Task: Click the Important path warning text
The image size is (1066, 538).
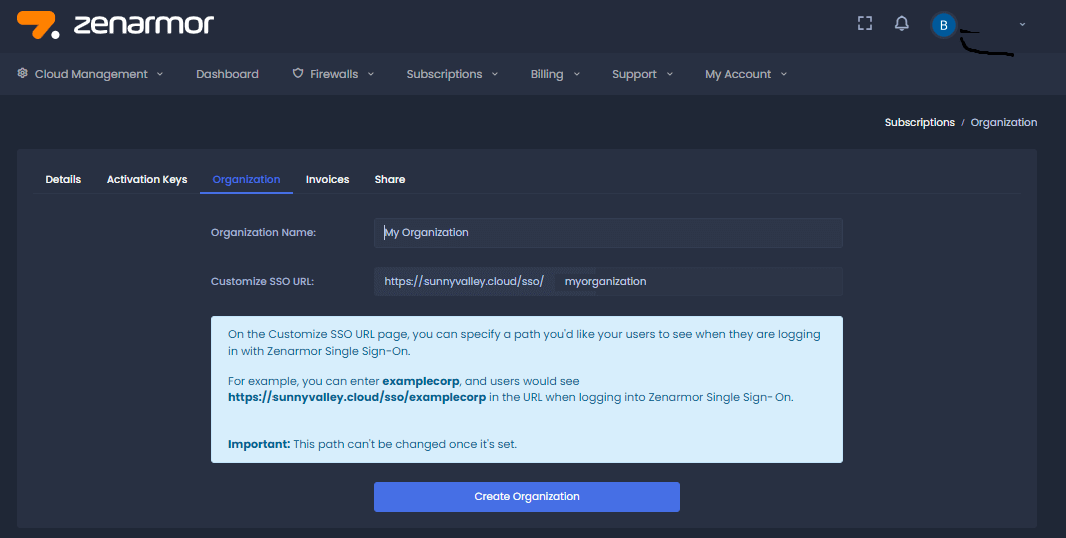Action: 372,444
